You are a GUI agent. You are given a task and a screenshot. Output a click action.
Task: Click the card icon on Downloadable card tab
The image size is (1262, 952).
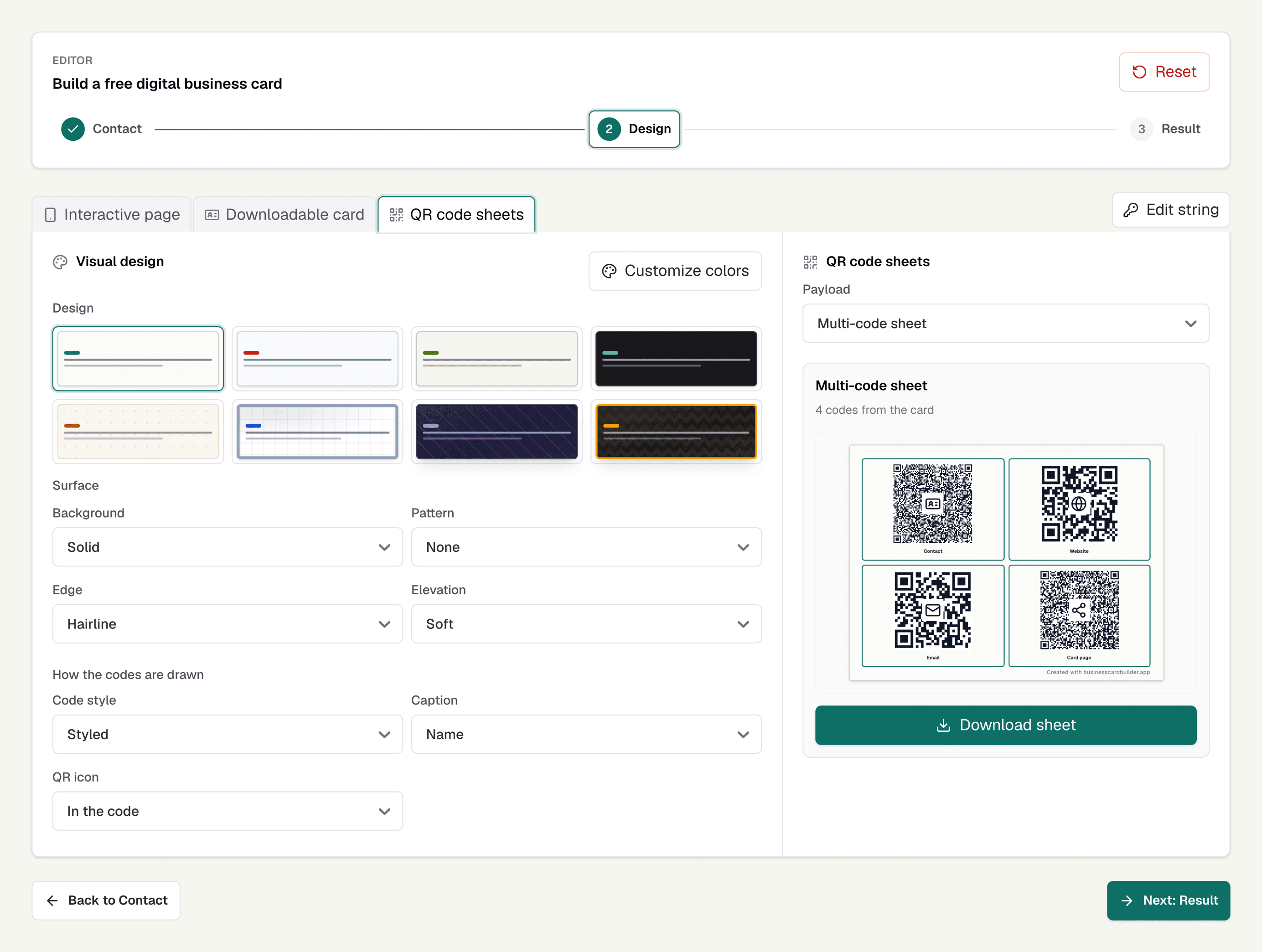tap(212, 215)
